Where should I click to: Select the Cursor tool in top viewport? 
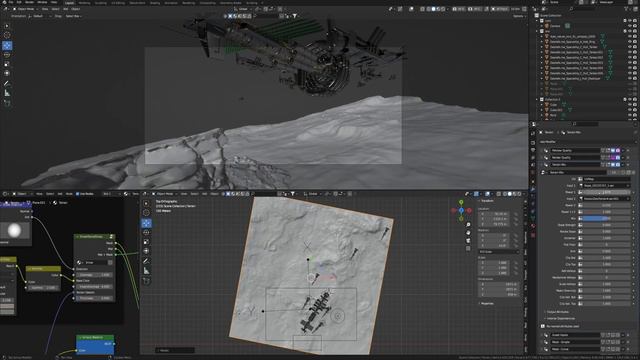[x=7, y=36]
